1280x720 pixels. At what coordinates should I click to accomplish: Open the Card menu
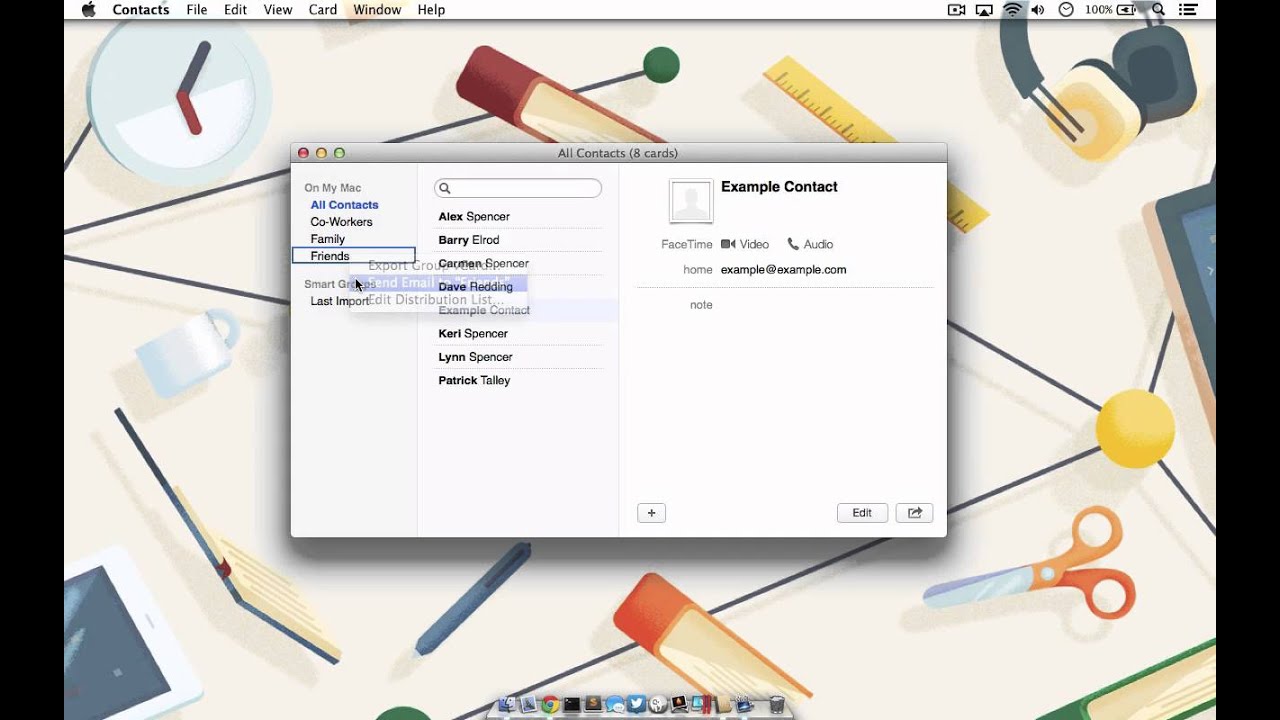[x=323, y=9]
